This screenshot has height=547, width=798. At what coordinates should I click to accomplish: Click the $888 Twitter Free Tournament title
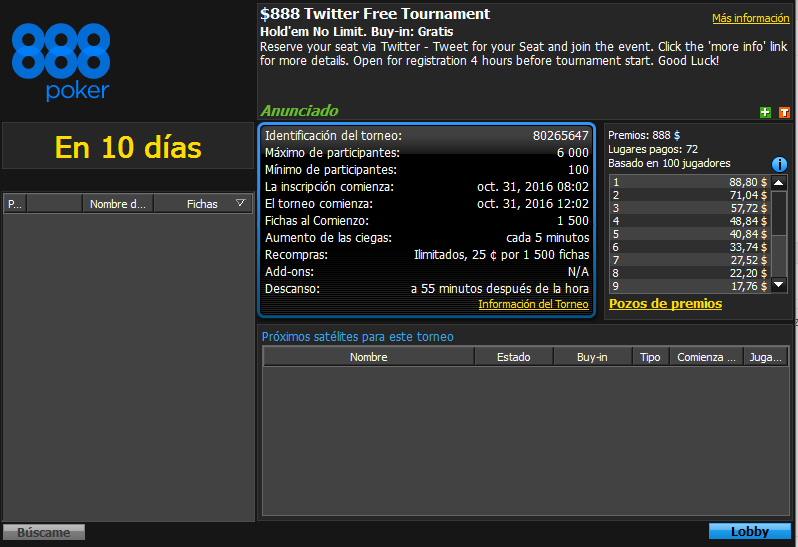(x=375, y=14)
